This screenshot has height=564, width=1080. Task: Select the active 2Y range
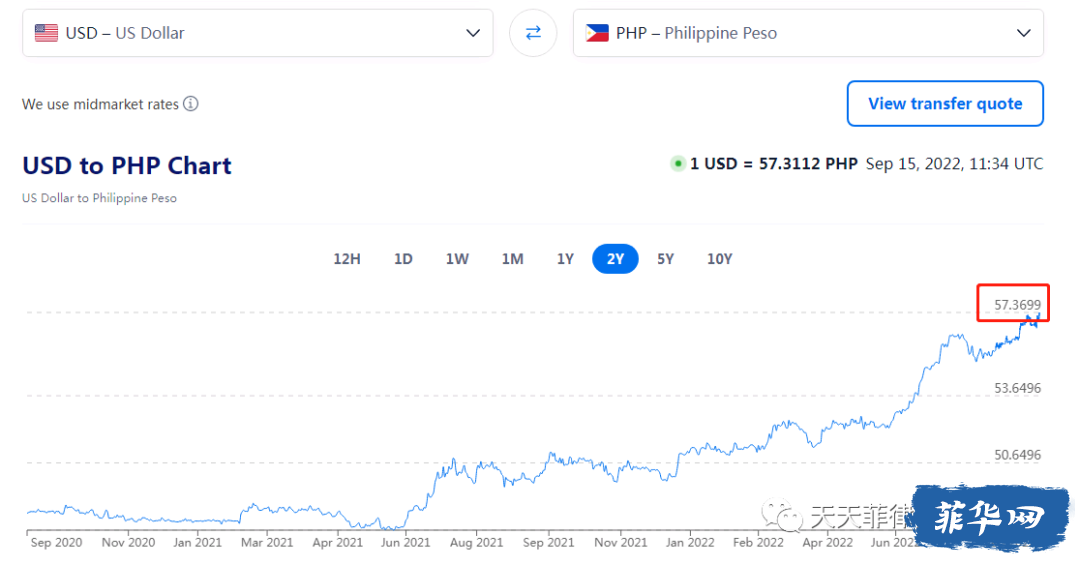(x=615, y=259)
